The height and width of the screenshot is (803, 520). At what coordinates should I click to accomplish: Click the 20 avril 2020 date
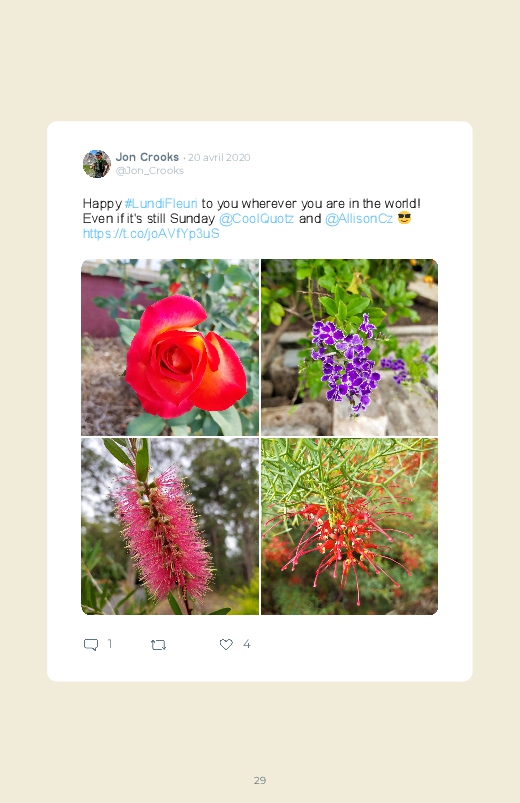(x=219, y=157)
